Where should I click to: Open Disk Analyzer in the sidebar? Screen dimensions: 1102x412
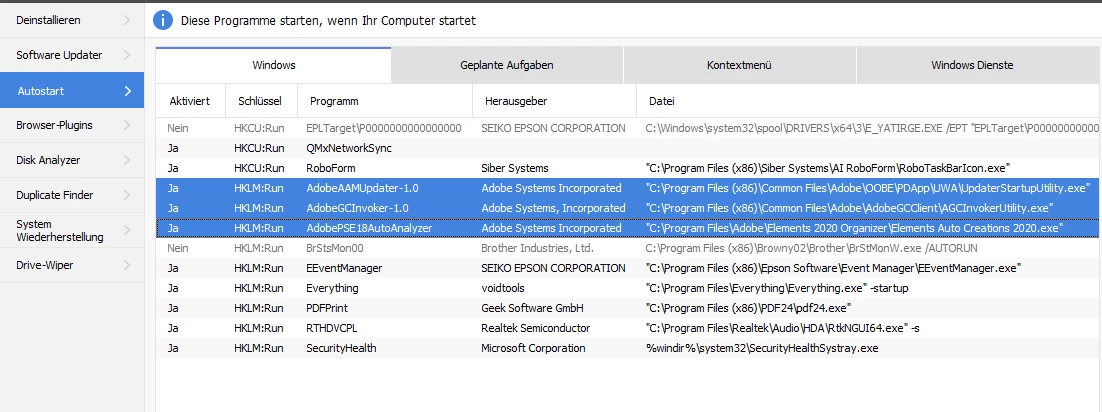[x=72, y=160]
